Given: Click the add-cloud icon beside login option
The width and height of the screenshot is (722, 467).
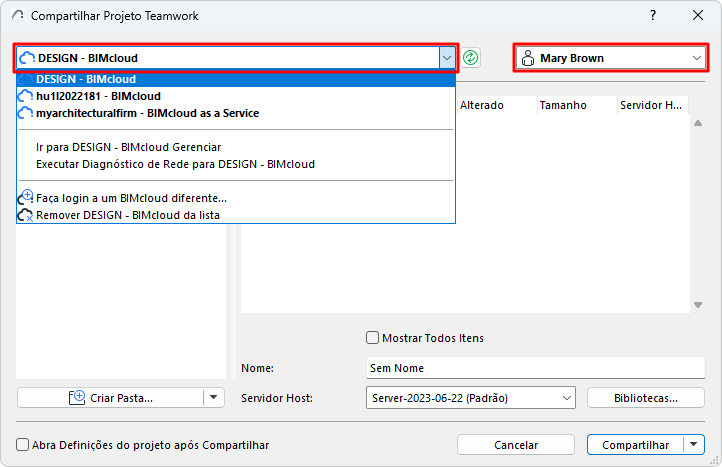Looking at the screenshot, I should click(x=26, y=198).
